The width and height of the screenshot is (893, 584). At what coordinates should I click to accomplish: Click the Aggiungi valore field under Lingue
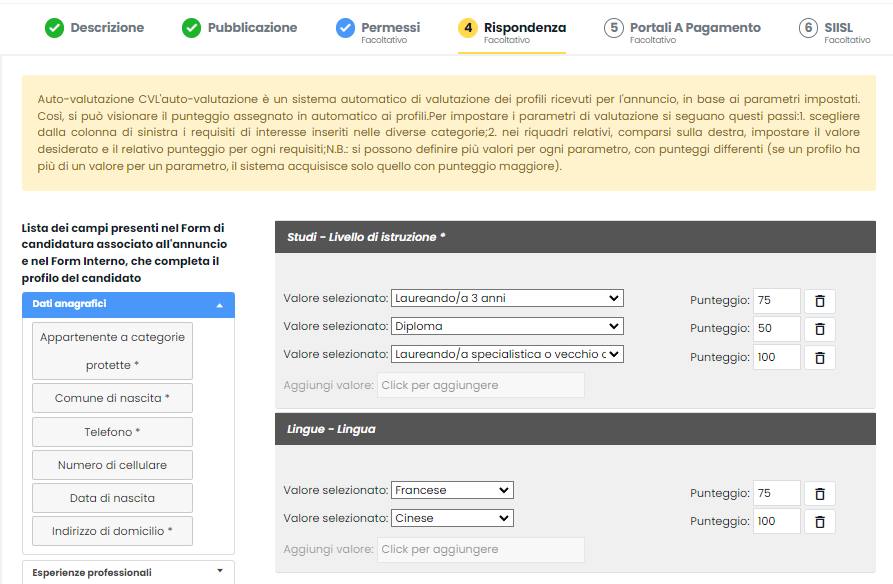pos(481,549)
